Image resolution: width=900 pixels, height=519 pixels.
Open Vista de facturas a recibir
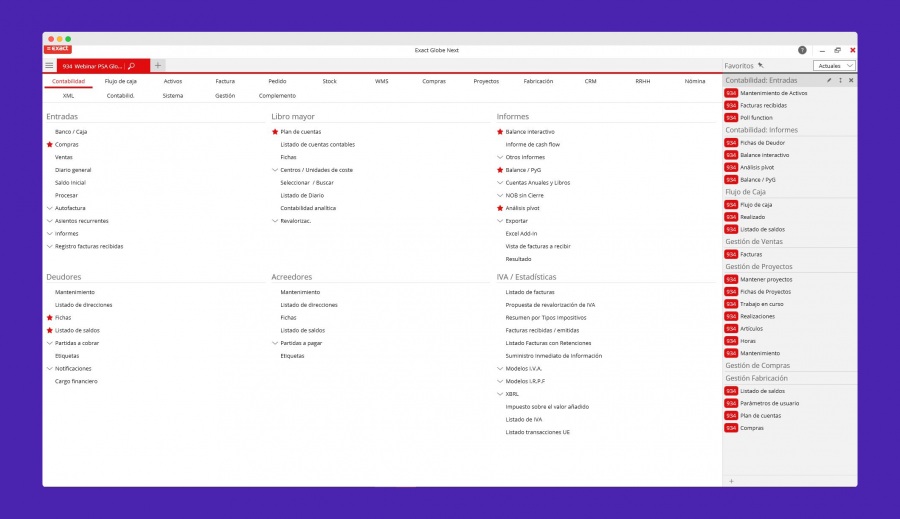(x=538, y=246)
